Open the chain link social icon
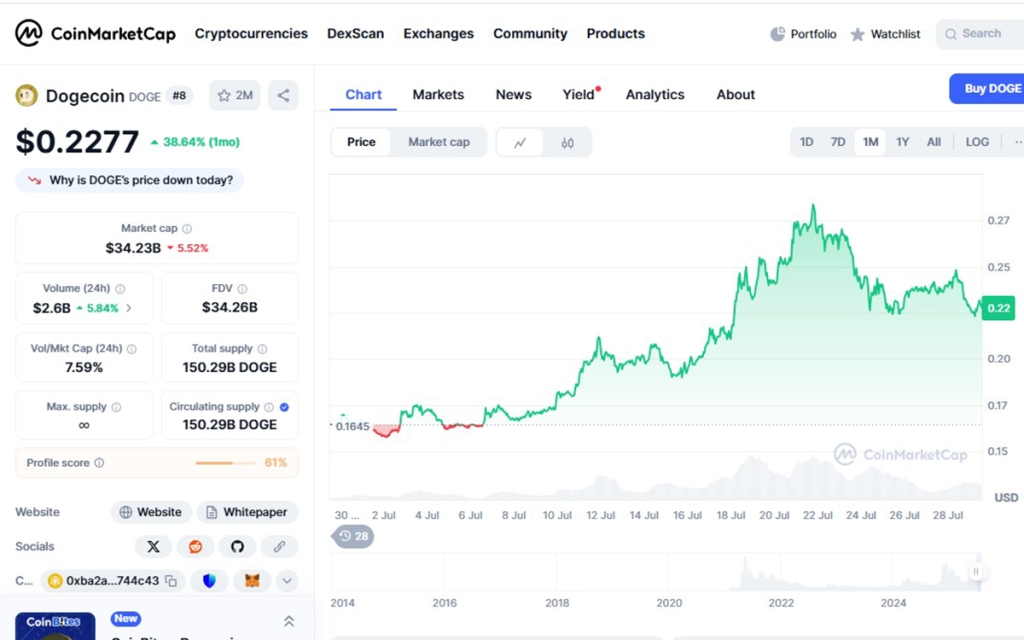The width and height of the screenshot is (1024, 640). click(x=279, y=547)
